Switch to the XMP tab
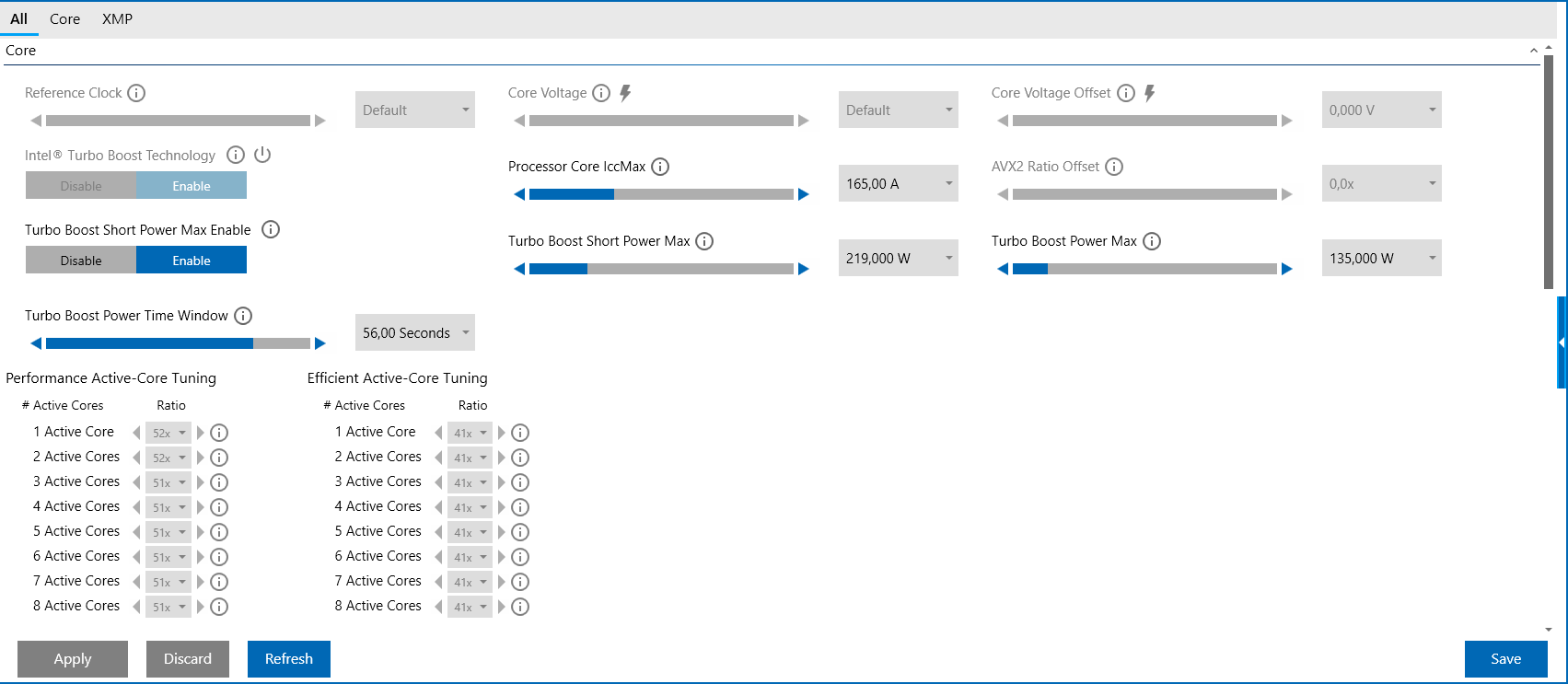This screenshot has width=1568, height=684. click(117, 19)
